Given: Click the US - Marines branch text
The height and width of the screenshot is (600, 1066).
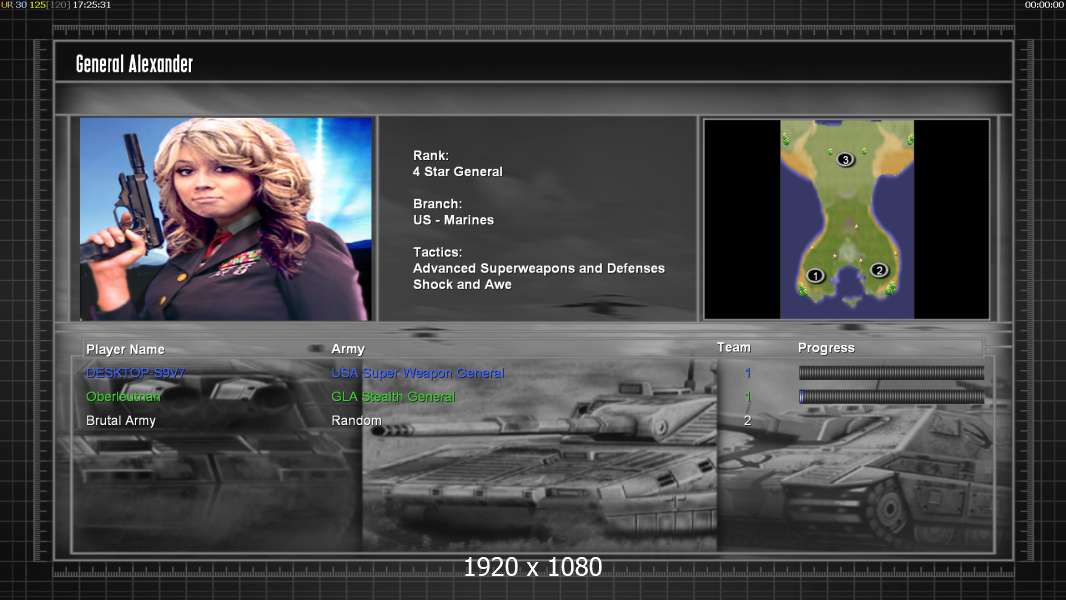Looking at the screenshot, I should click(x=453, y=220).
